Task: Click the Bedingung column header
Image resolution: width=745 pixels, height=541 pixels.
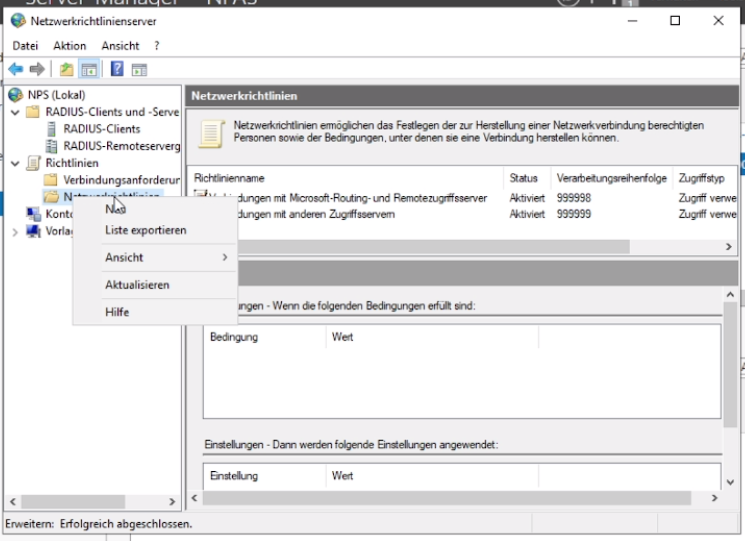Action: pyautogui.click(x=265, y=337)
